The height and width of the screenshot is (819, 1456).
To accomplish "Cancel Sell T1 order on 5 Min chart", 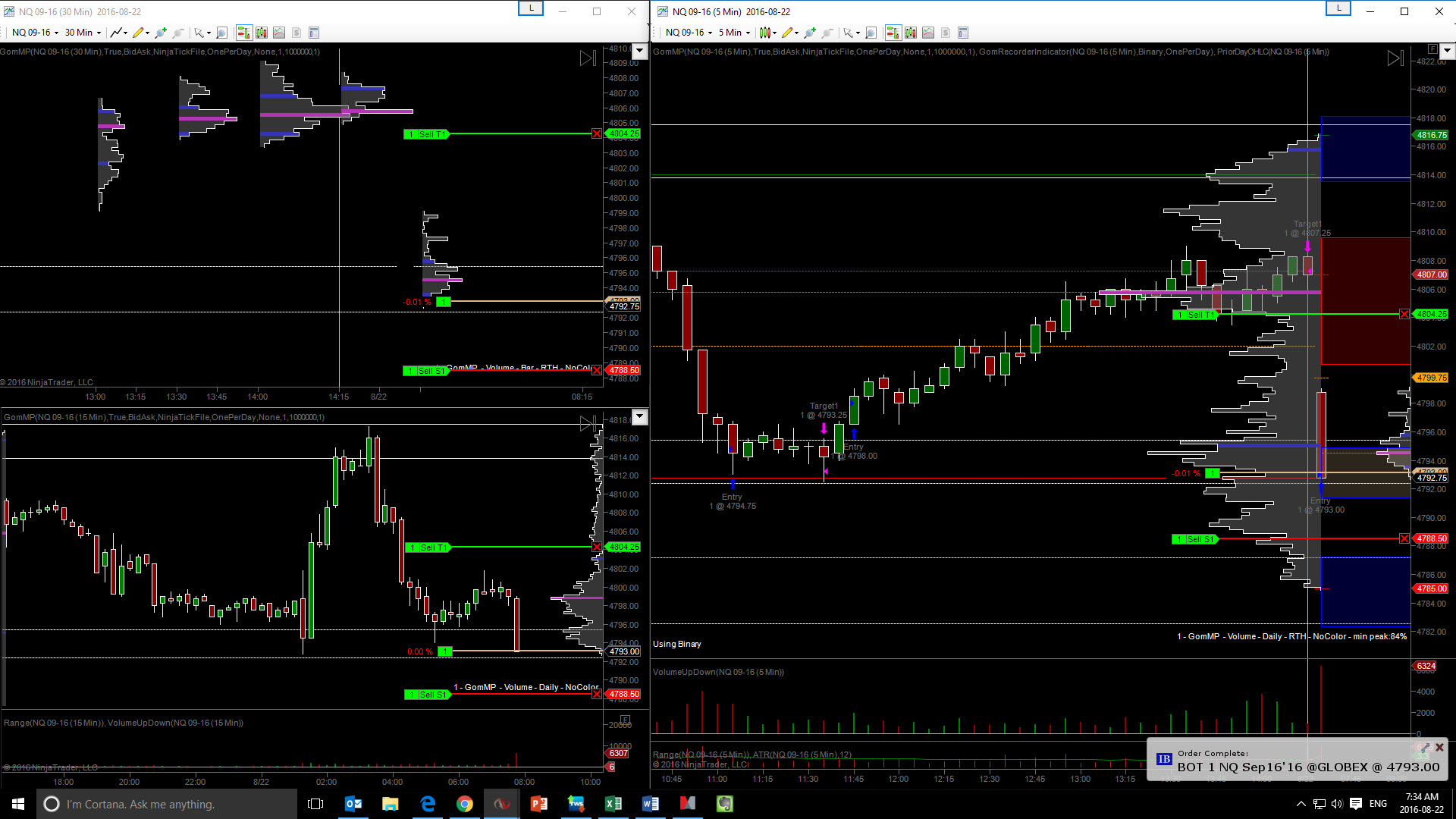I will (1404, 315).
